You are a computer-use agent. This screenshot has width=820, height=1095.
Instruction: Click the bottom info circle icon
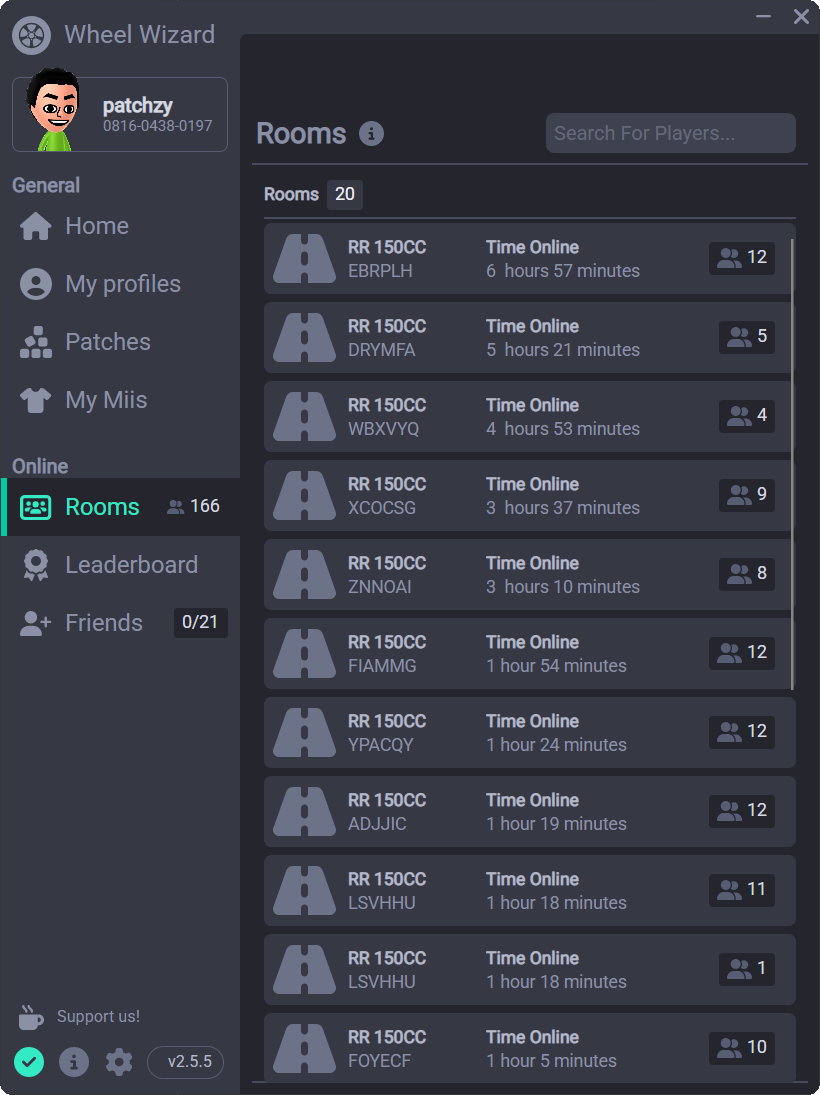tap(74, 1062)
